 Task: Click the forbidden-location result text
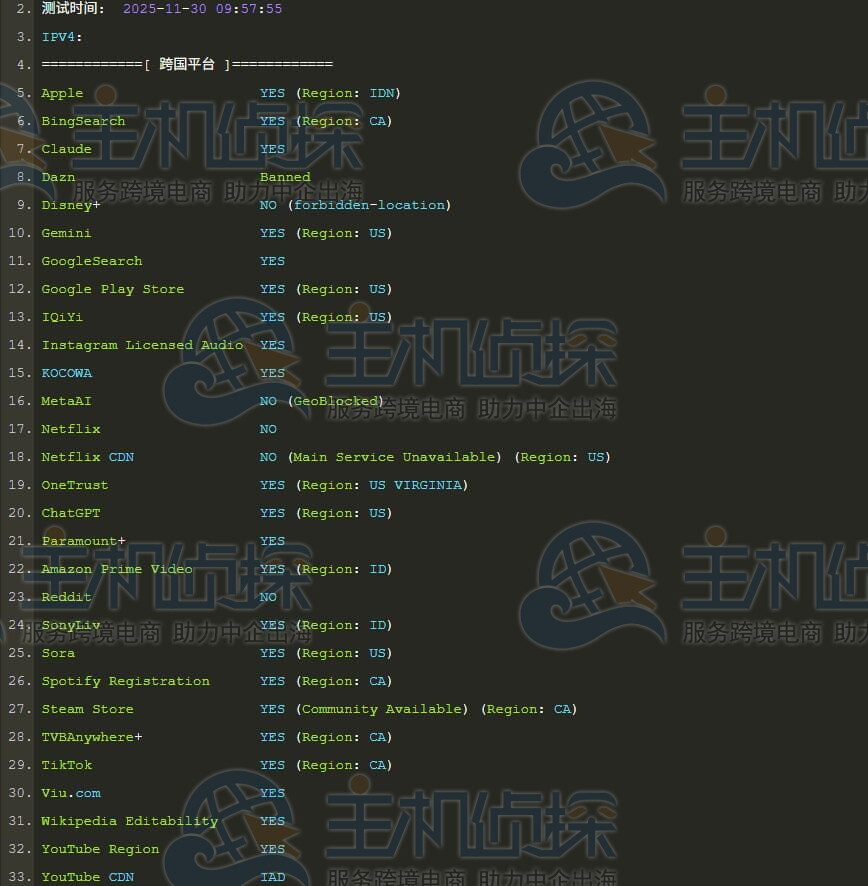[370, 205]
